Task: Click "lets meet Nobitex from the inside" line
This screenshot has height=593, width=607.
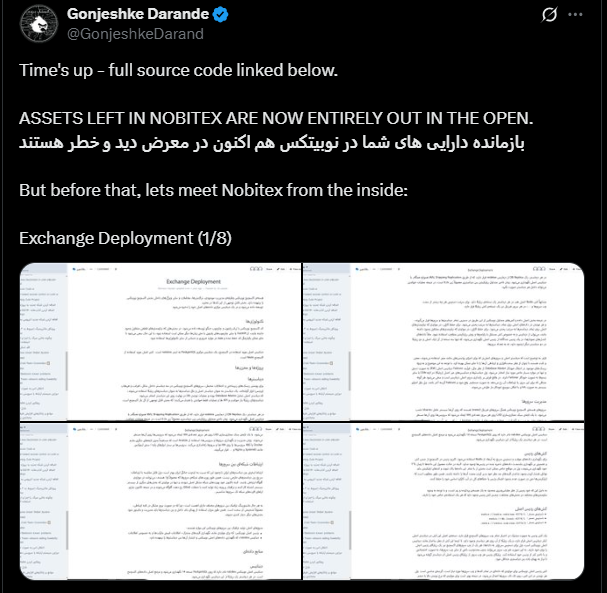Action: point(276,190)
